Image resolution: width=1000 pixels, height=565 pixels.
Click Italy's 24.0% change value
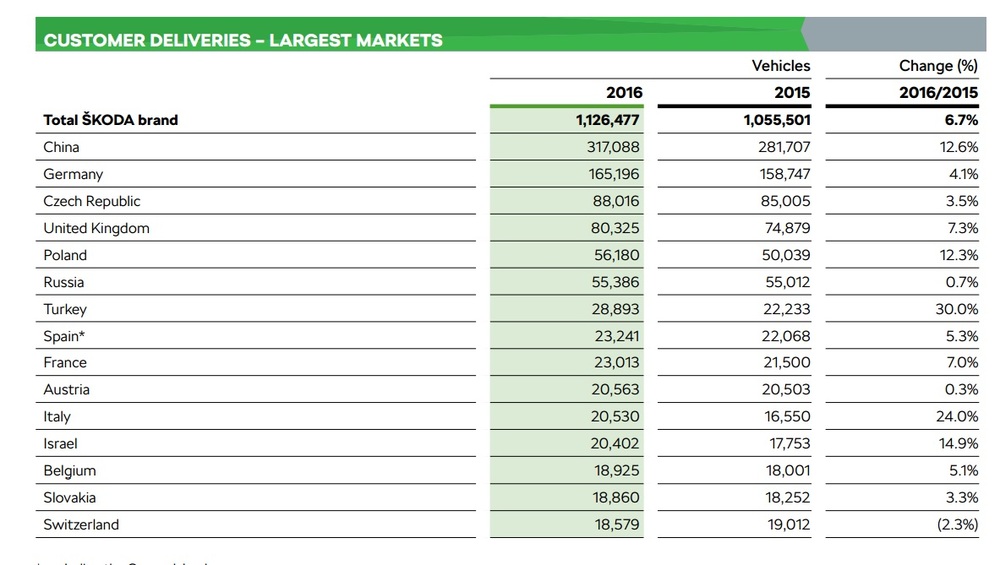click(957, 416)
